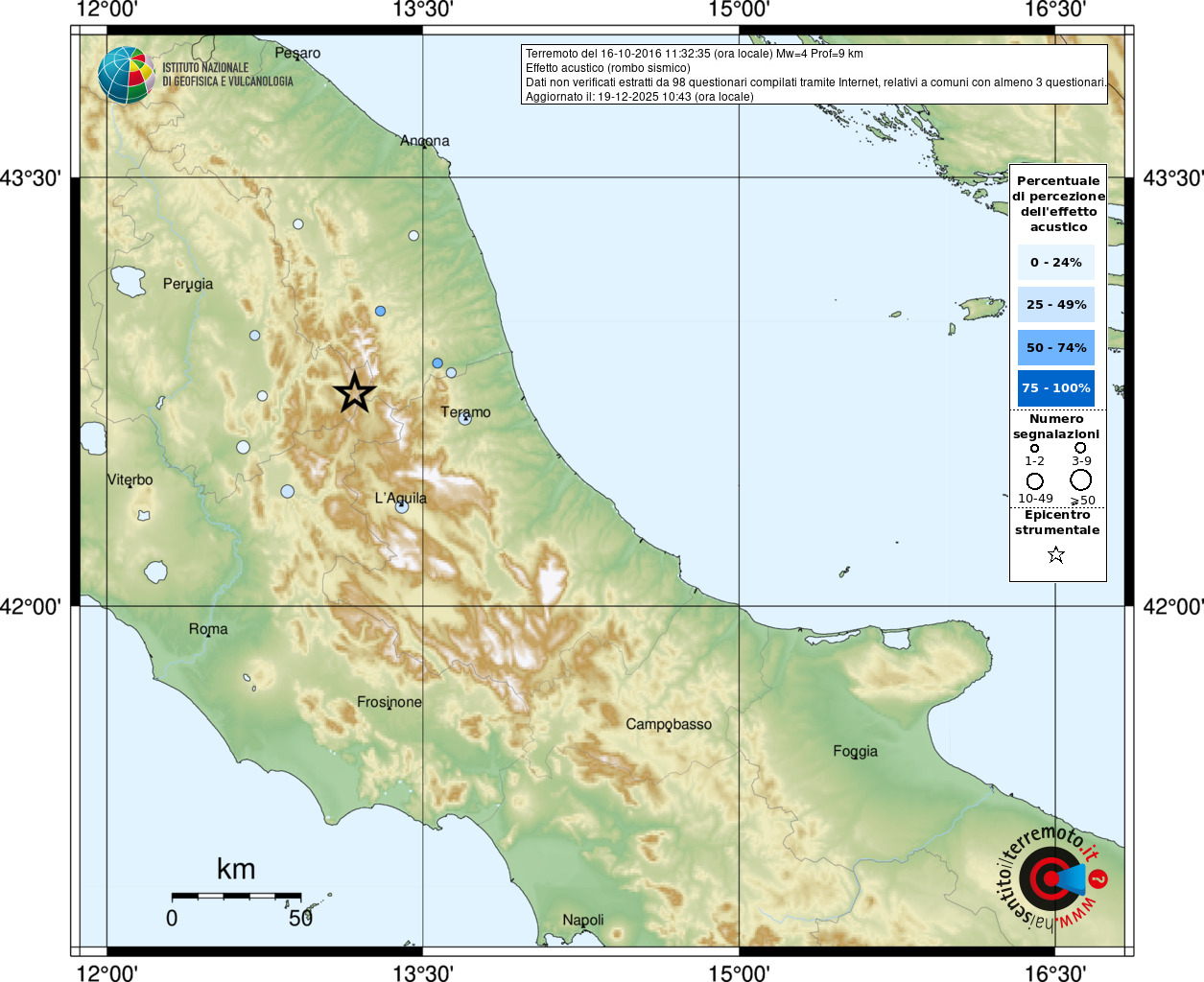
Task: Select the 25 - 49% legend swatch
Action: tap(1056, 305)
